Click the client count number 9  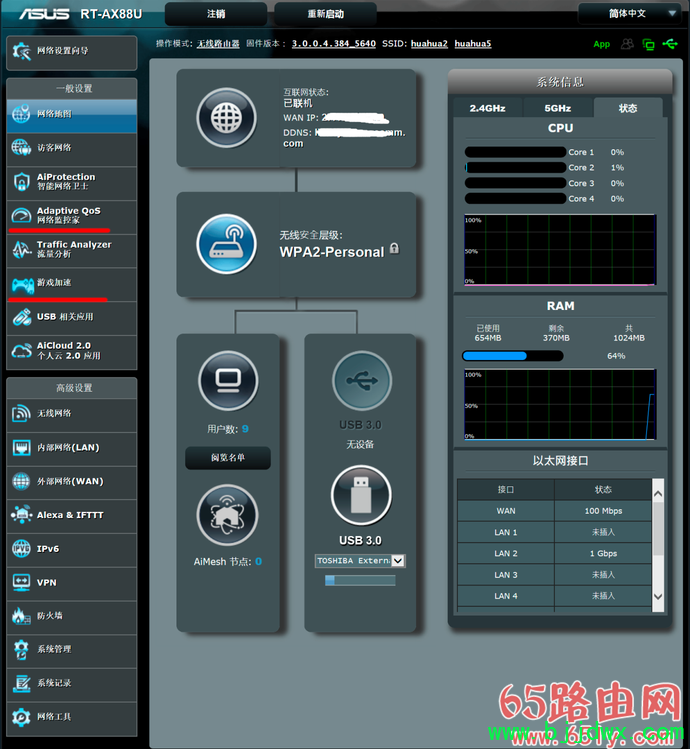pos(245,429)
